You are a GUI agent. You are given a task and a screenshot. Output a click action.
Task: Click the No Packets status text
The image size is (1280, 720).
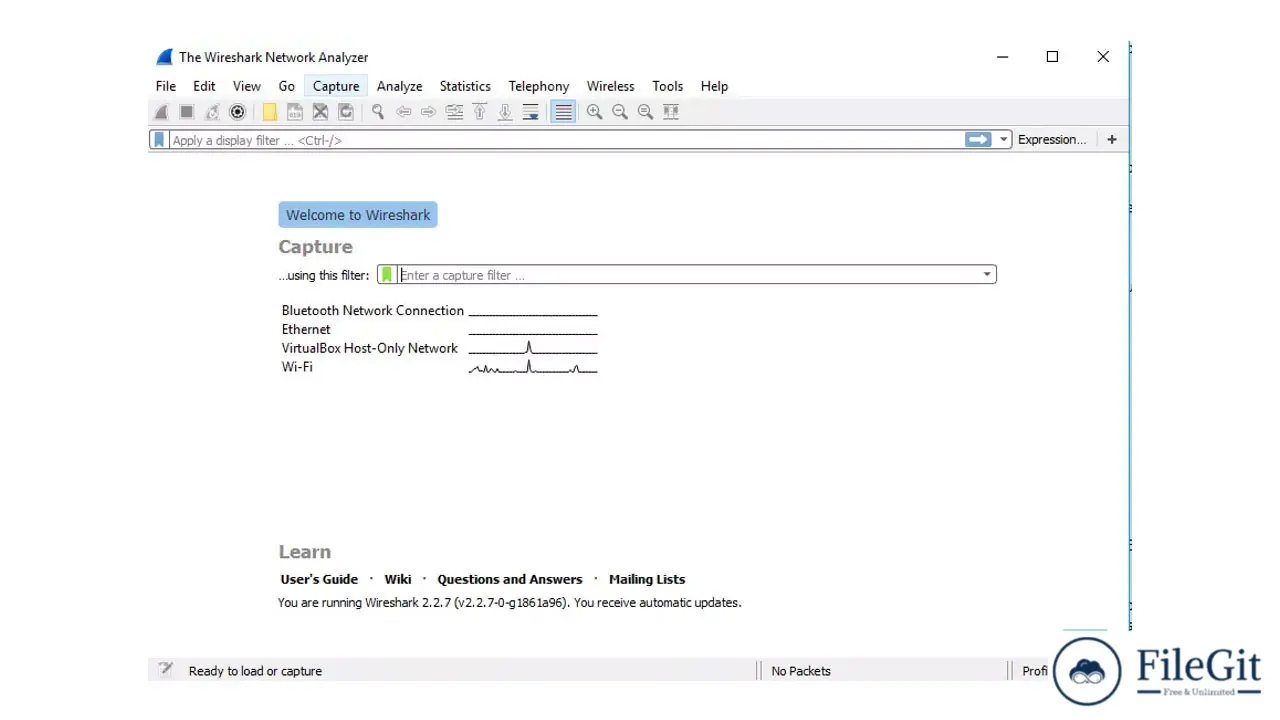(x=801, y=671)
